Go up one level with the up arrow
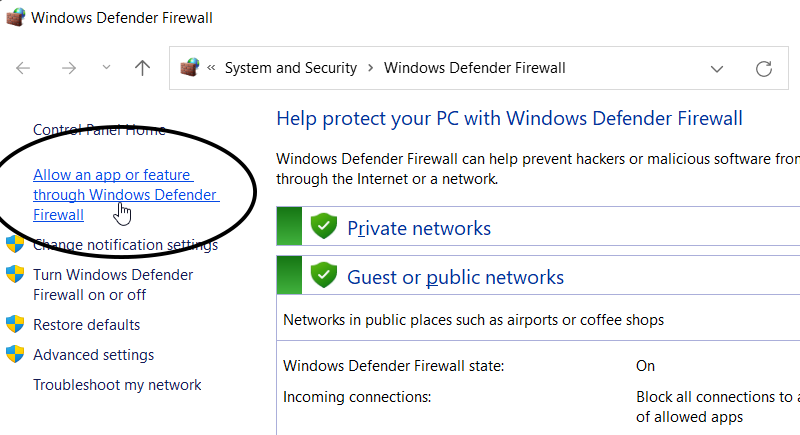 (142, 68)
